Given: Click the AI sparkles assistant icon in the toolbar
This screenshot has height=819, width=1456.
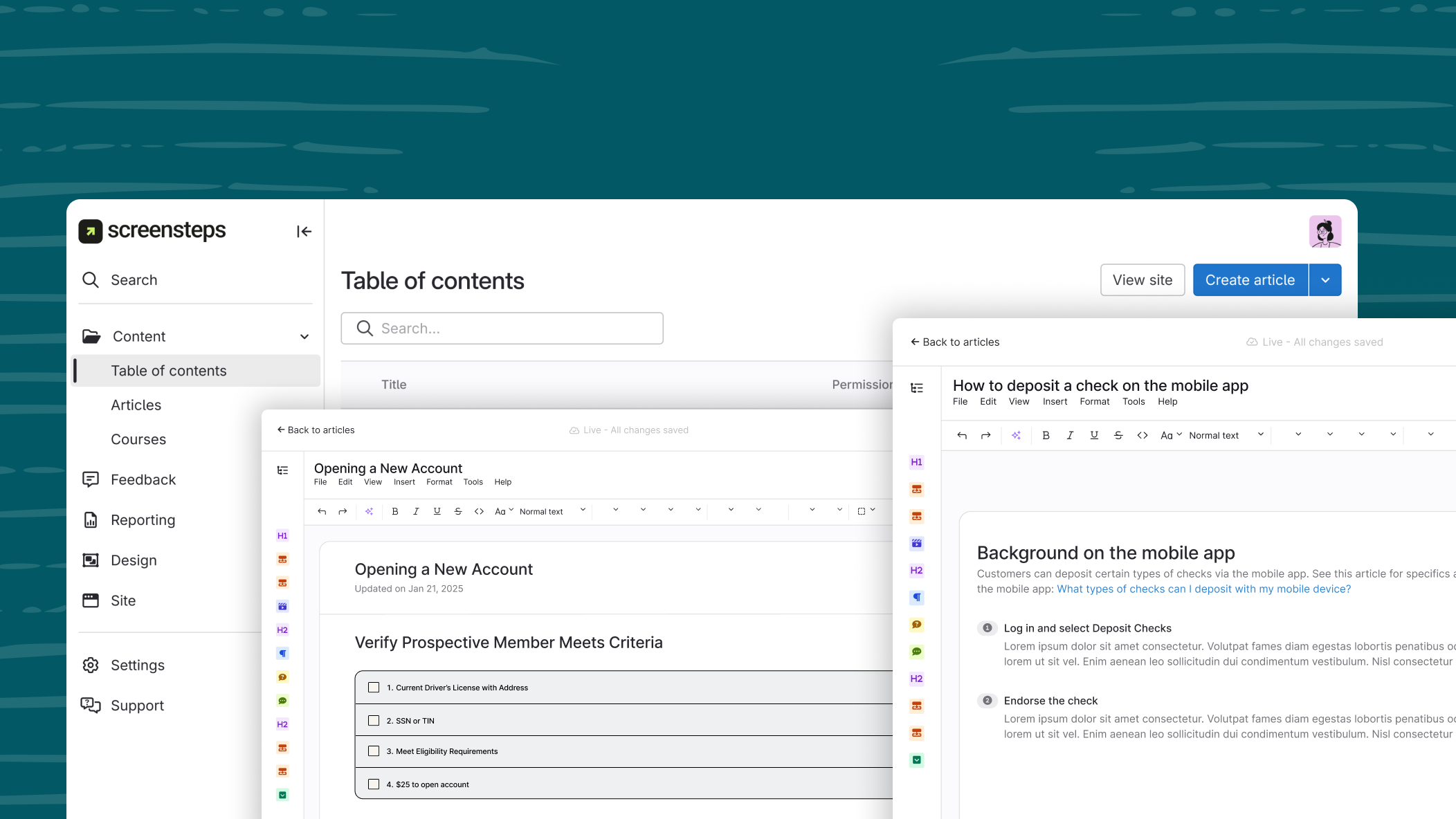Looking at the screenshot, I should click(1017, 435).
